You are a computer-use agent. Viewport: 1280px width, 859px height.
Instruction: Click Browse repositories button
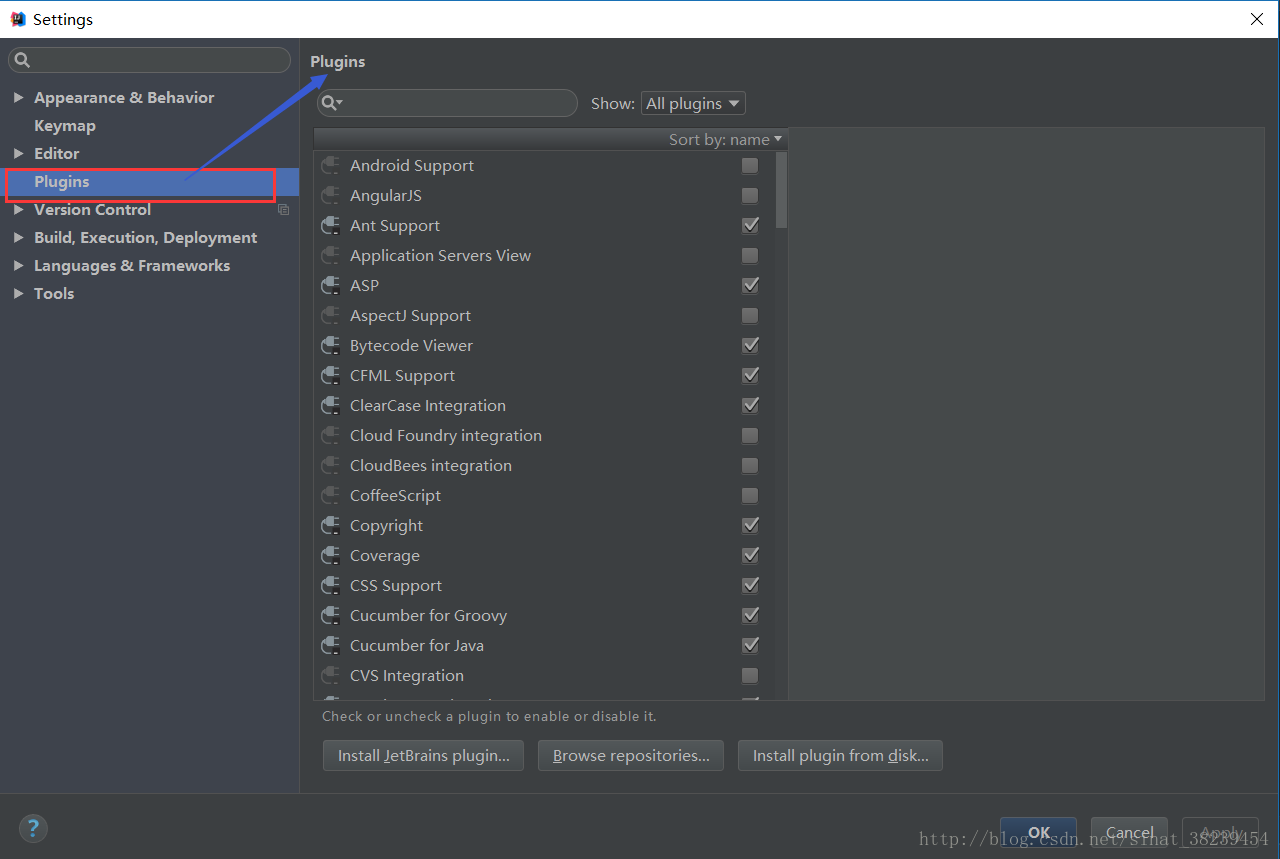(631, 756)
